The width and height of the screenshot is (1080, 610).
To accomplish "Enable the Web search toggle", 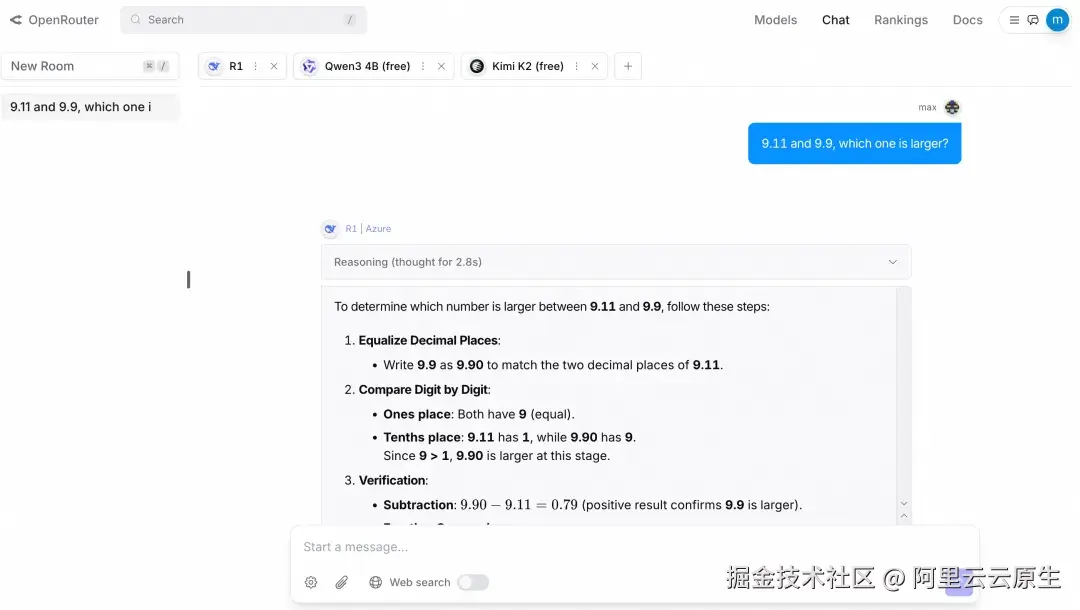I will coord(473,582).
